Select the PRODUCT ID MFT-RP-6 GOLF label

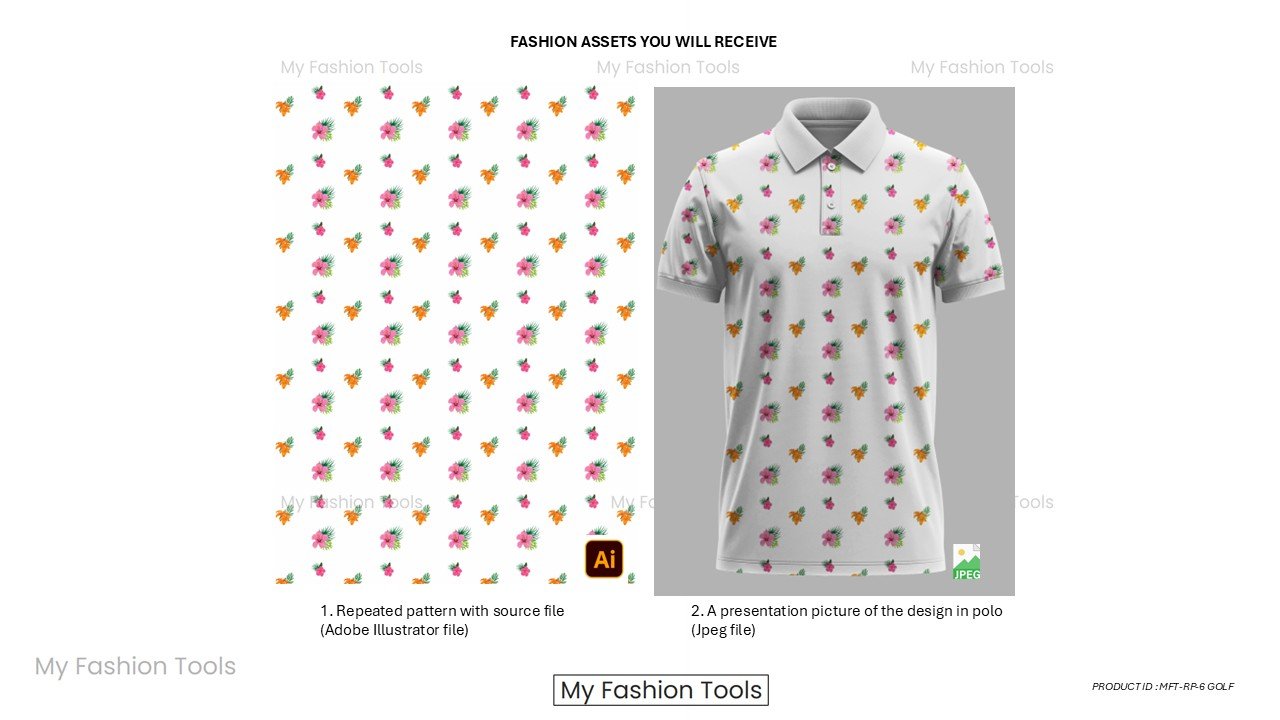pyautogui.click(x=1163, y=687)
